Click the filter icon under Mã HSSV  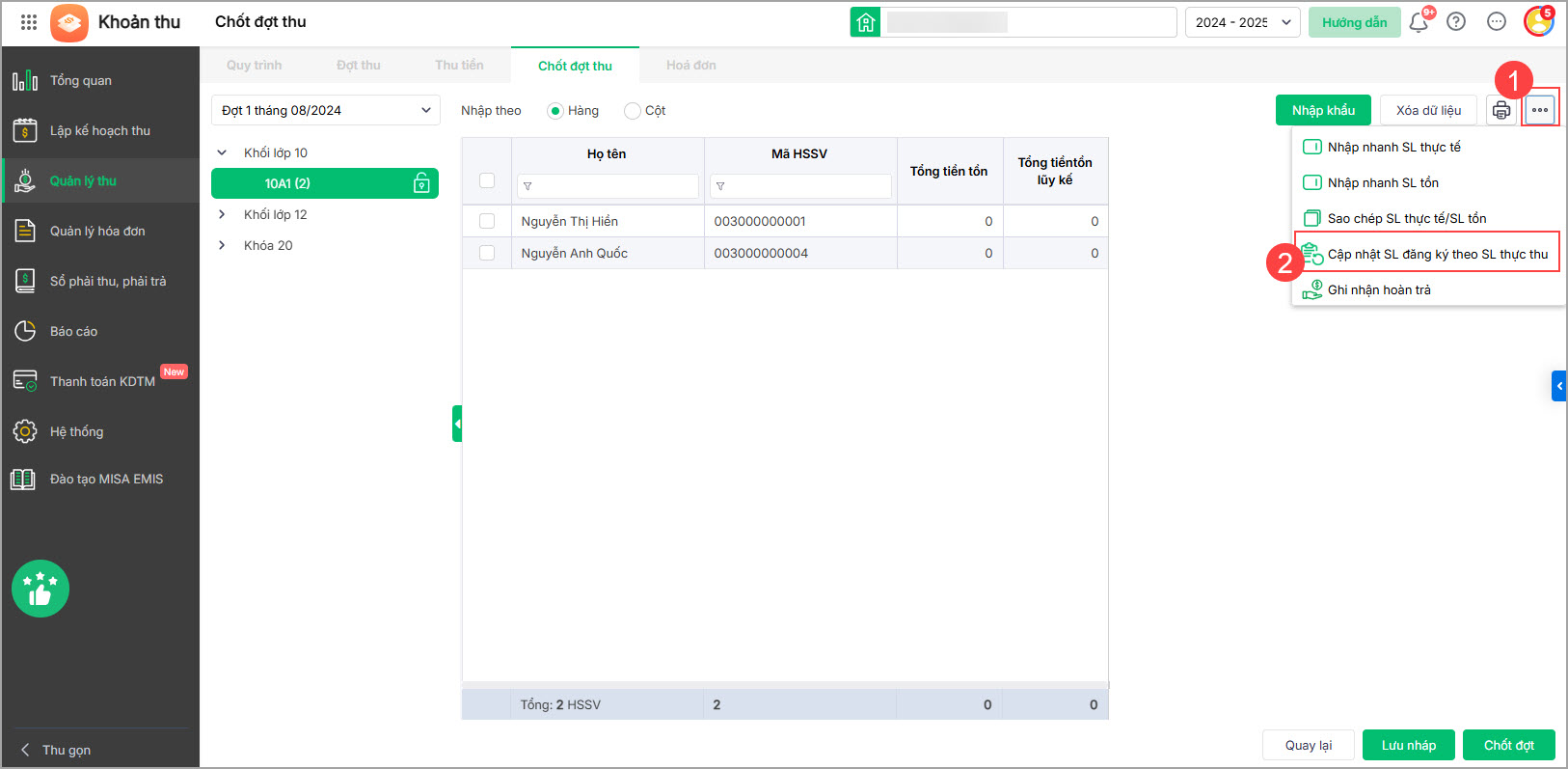pos(720,186)
